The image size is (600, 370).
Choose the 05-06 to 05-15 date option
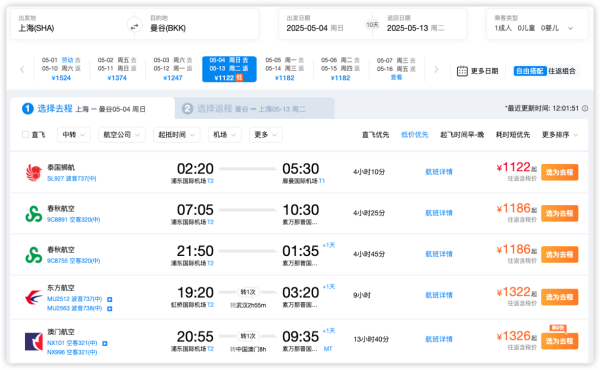tap(340, 69)
